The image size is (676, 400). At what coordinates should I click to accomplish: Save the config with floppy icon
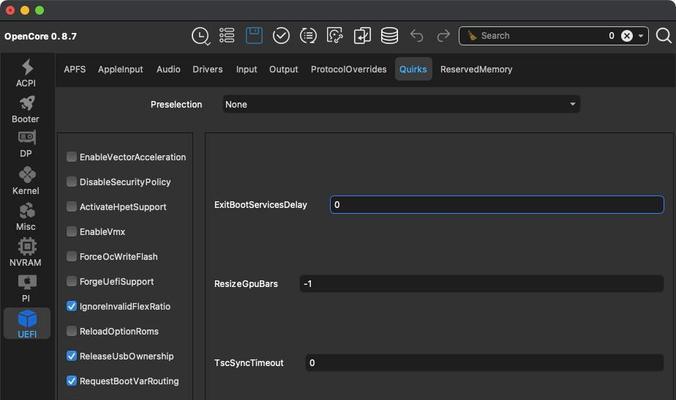254,35
